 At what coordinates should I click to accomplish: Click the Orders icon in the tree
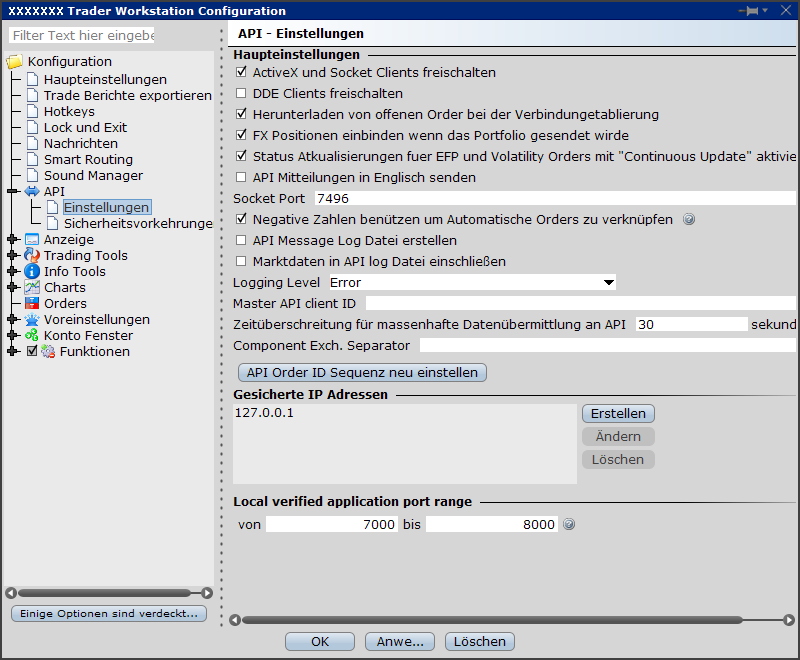[32, 304]
